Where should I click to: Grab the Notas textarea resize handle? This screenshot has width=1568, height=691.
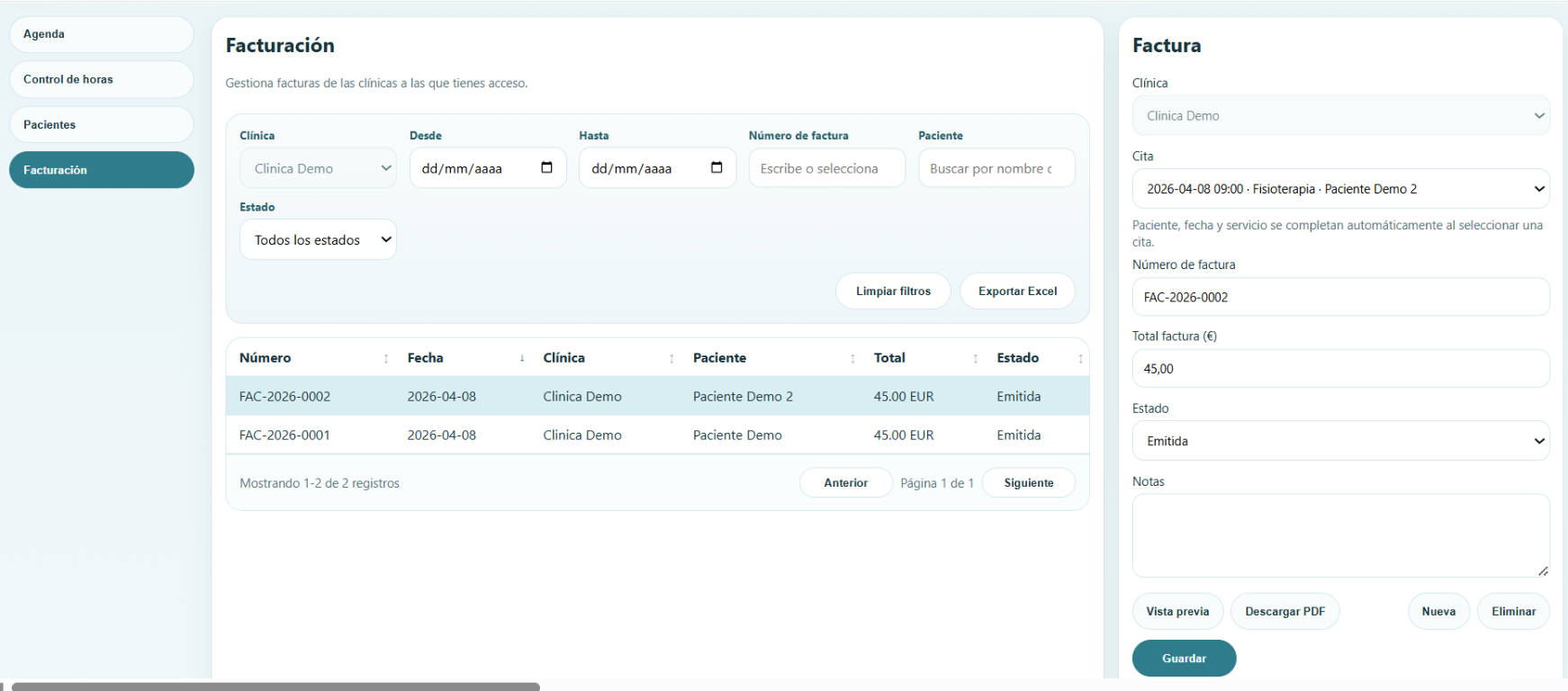point(1543,570)
